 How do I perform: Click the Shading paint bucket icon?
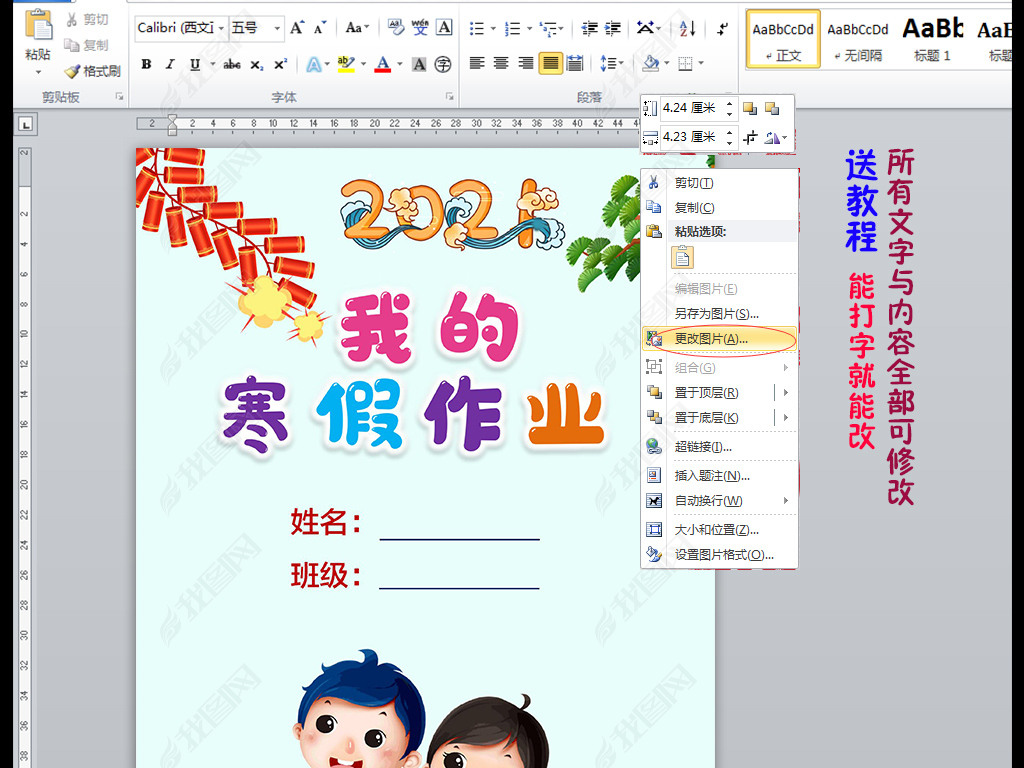click(x=650, y=63)
